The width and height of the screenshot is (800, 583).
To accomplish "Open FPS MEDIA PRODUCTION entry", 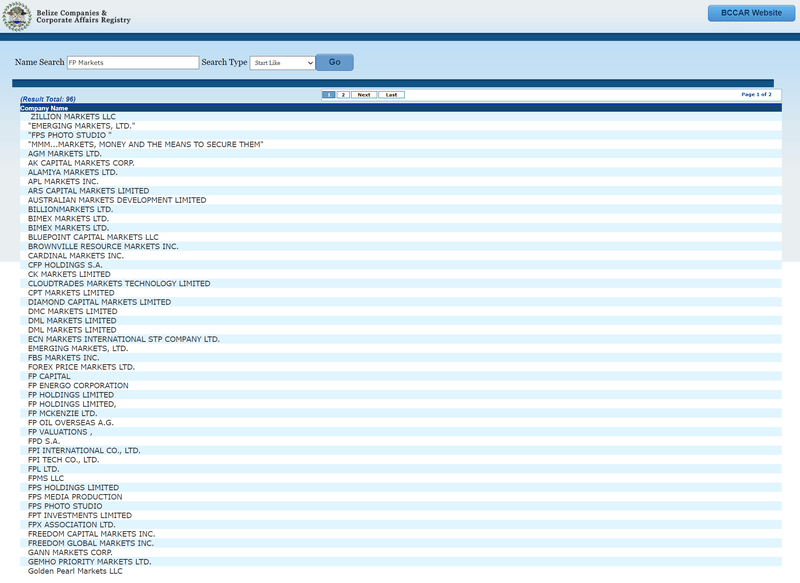I will (x=75, y=497).
